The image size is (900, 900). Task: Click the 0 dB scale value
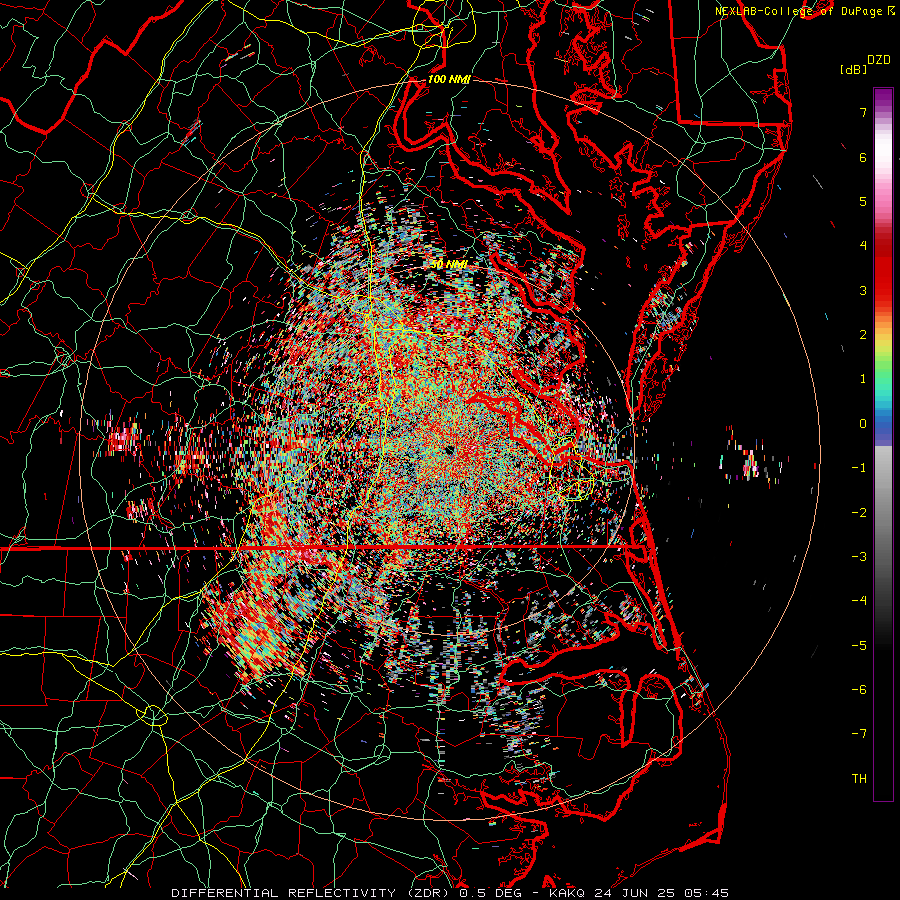[x=863, y=424]
